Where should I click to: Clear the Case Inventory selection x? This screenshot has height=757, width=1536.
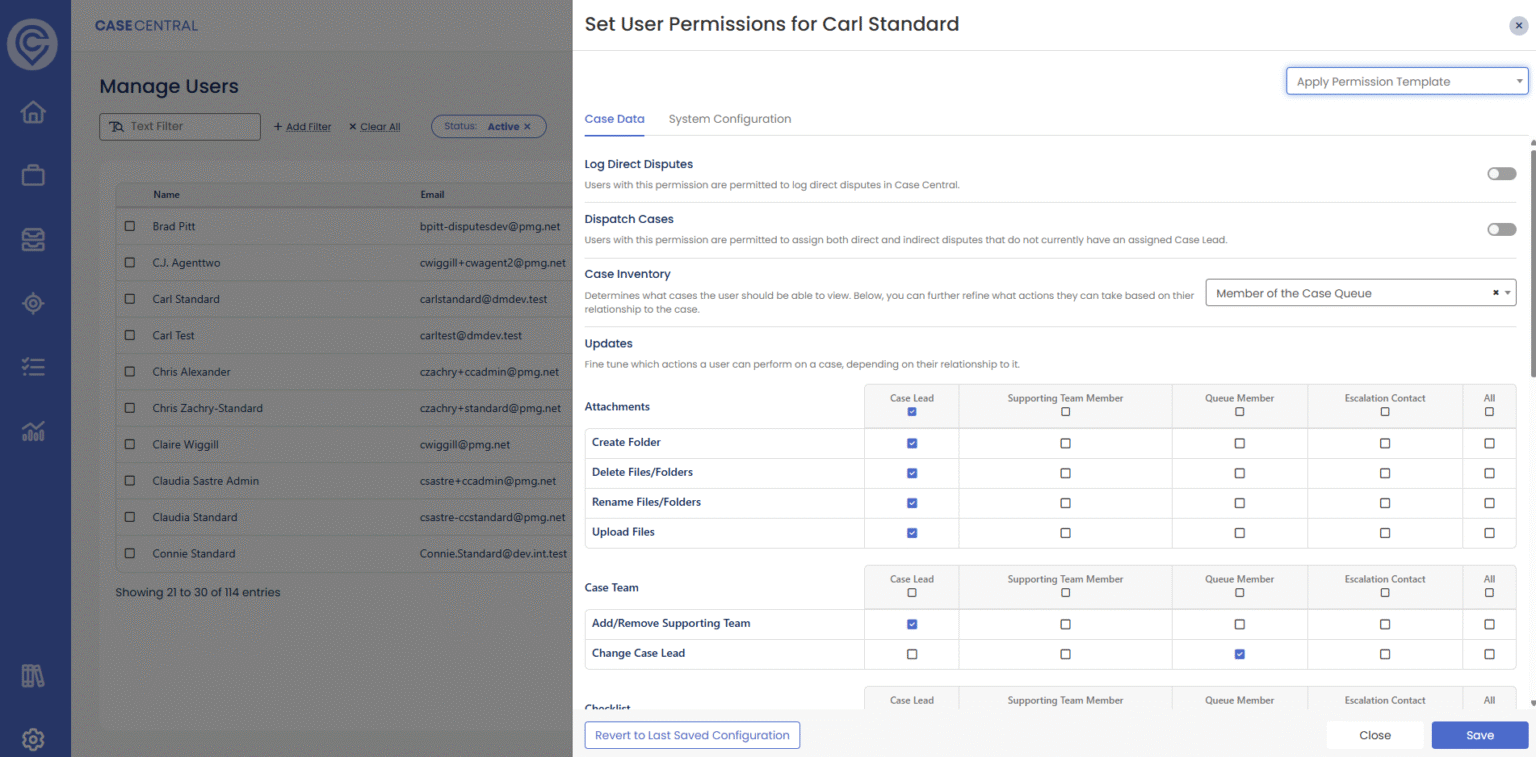(1496, 293)
